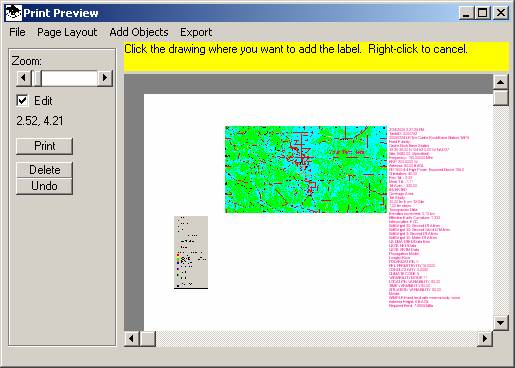
Task: Click the Zoom slider thumb
Action: [x=37, y=78]
